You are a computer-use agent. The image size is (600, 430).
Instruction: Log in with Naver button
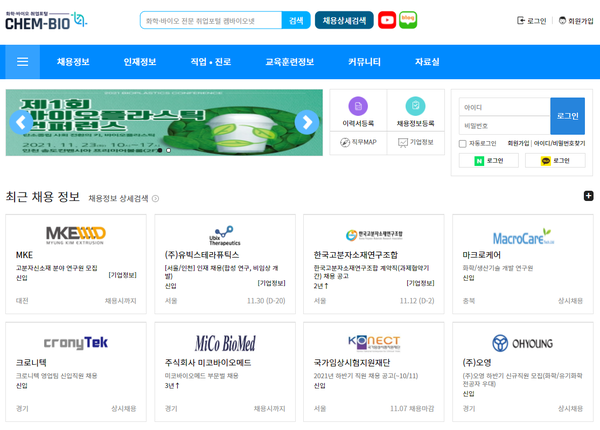489,160
